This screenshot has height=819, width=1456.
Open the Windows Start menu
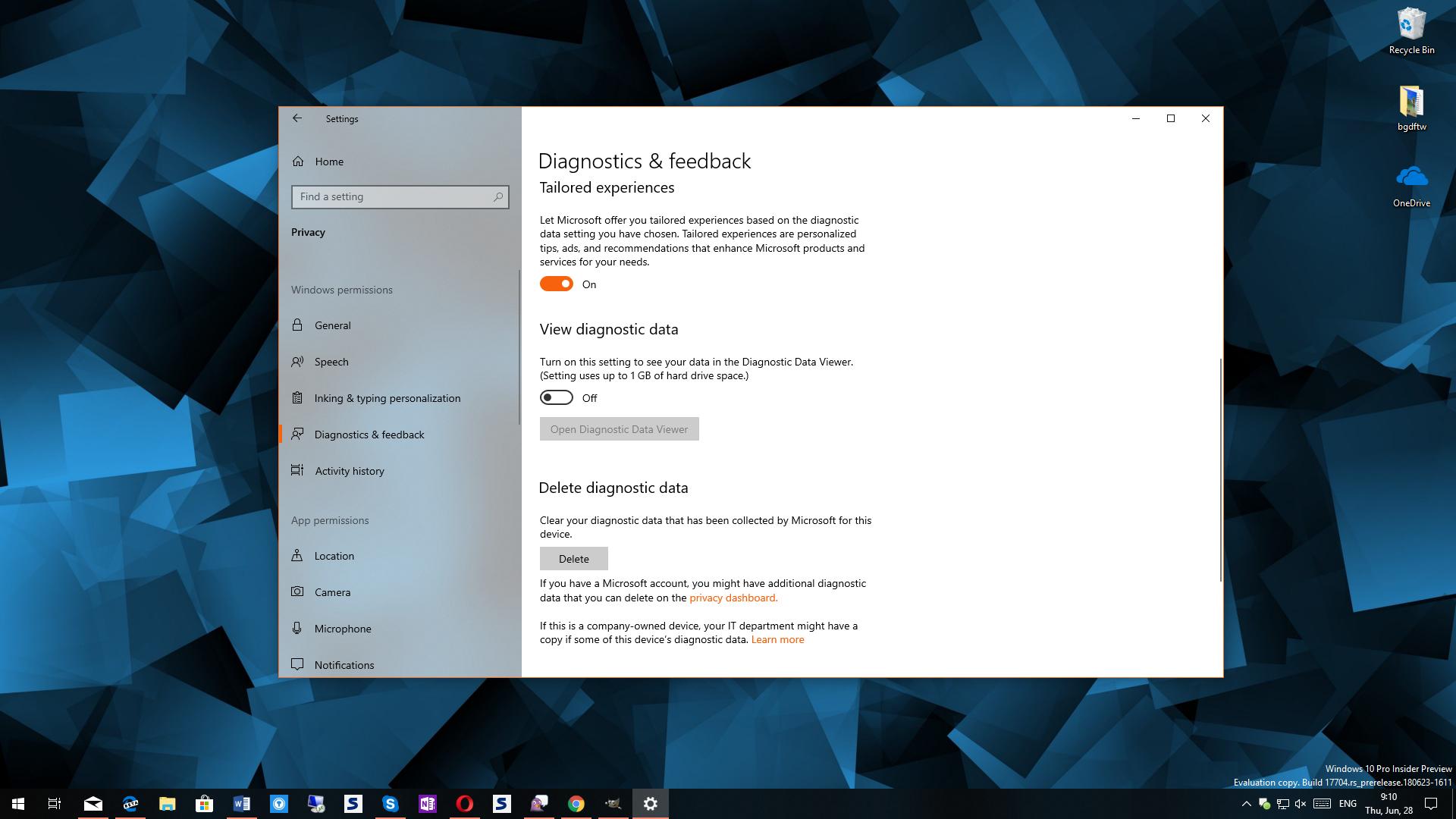pos(18,804)
